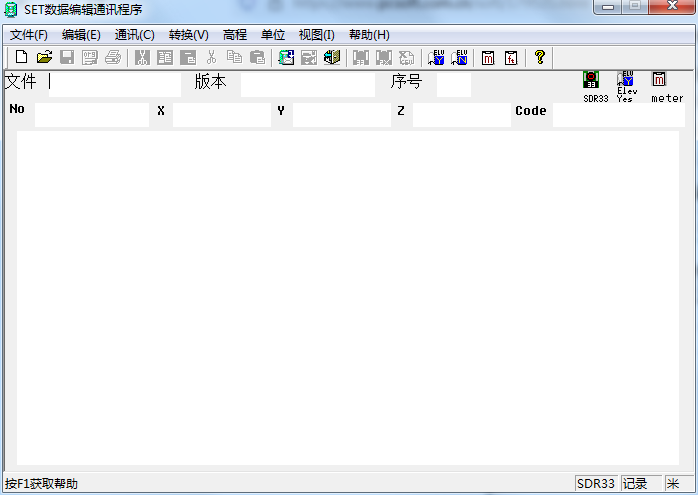The image size is (698, 495).
Task: Click the Elev Yes icon
Action: point(626,80)
